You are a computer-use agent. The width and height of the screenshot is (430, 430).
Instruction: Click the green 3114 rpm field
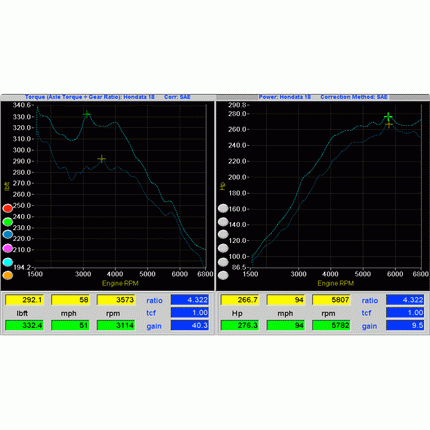click(x=116, y=325)
